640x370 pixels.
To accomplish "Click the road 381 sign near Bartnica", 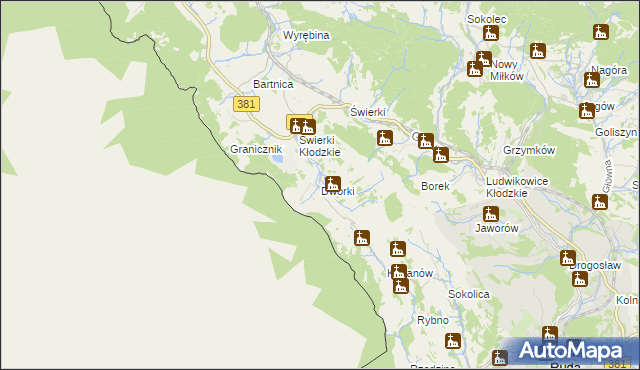I will point(246,104).
